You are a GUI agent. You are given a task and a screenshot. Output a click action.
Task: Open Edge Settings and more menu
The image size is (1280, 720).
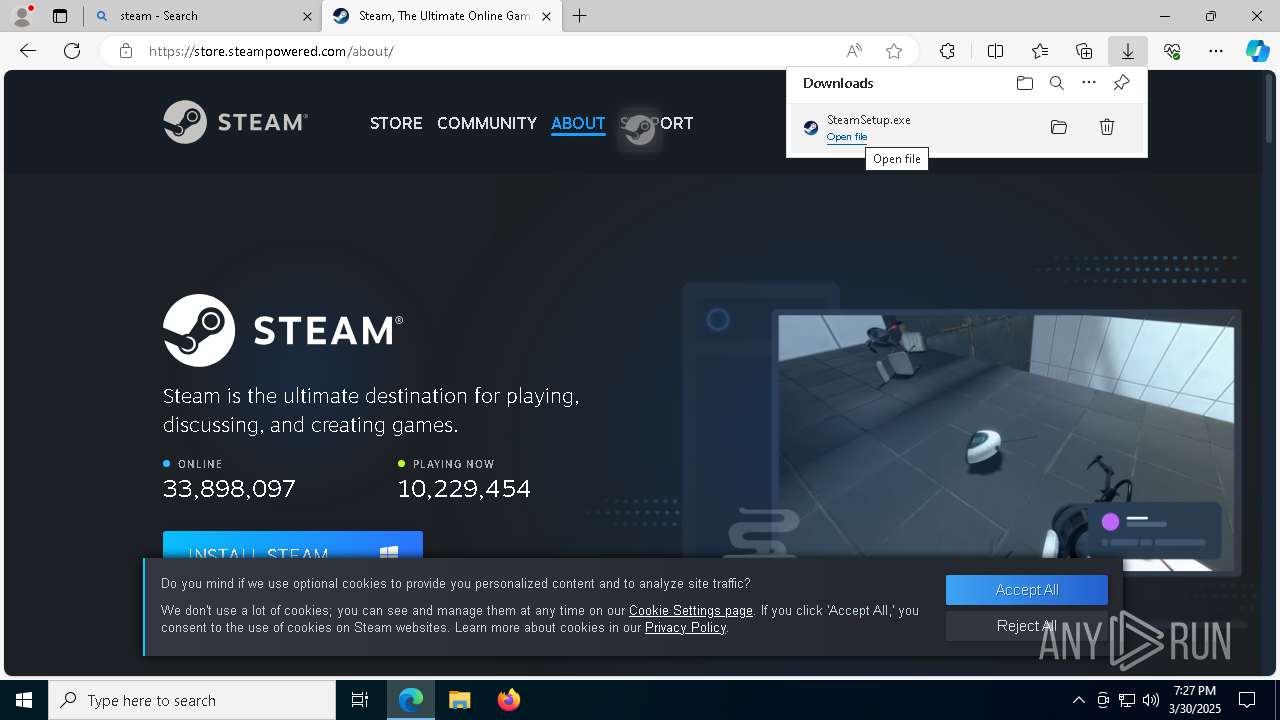[1215, 51]
